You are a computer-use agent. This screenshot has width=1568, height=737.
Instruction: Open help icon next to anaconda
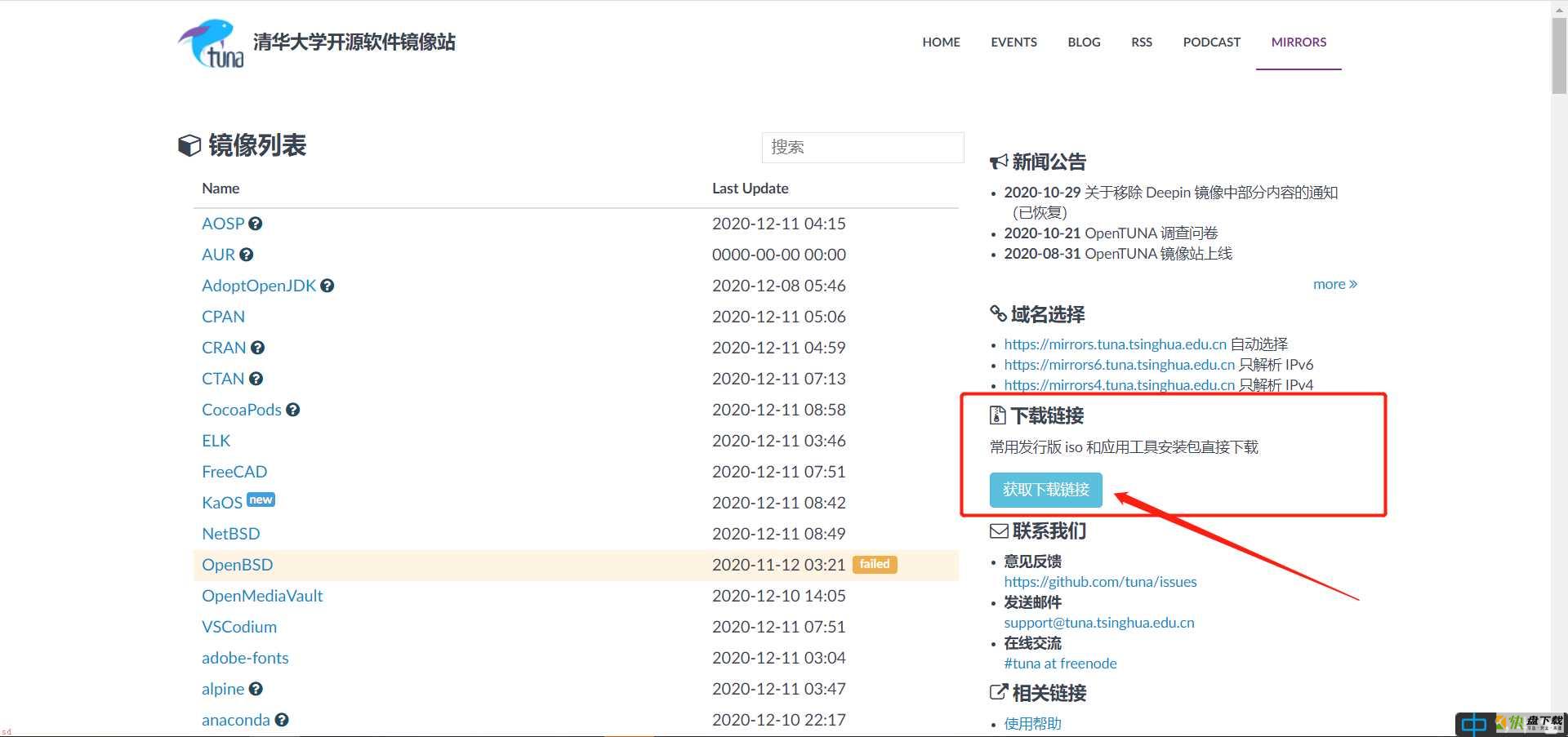(x=282, y=720)
